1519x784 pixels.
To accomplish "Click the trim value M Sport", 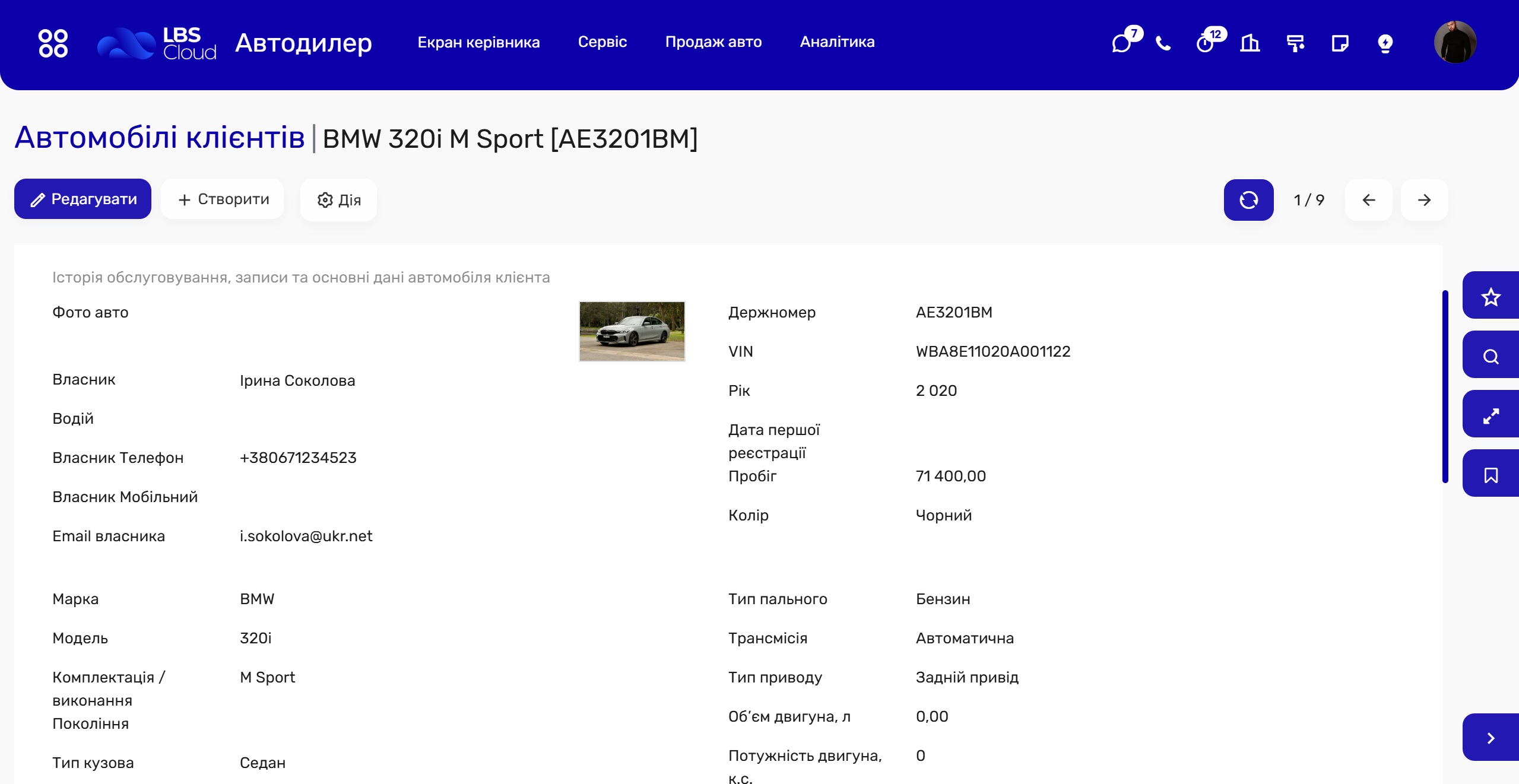I will pos(268,677).
